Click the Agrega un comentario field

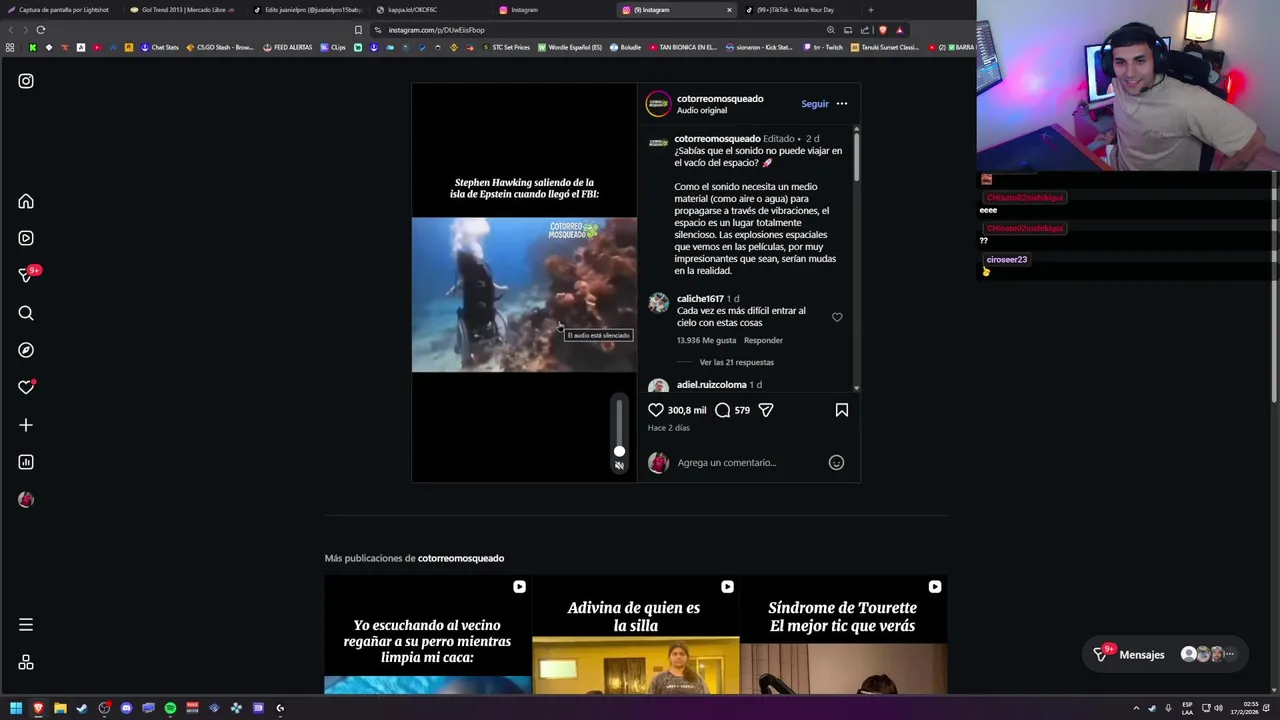(x=748, y=462)
